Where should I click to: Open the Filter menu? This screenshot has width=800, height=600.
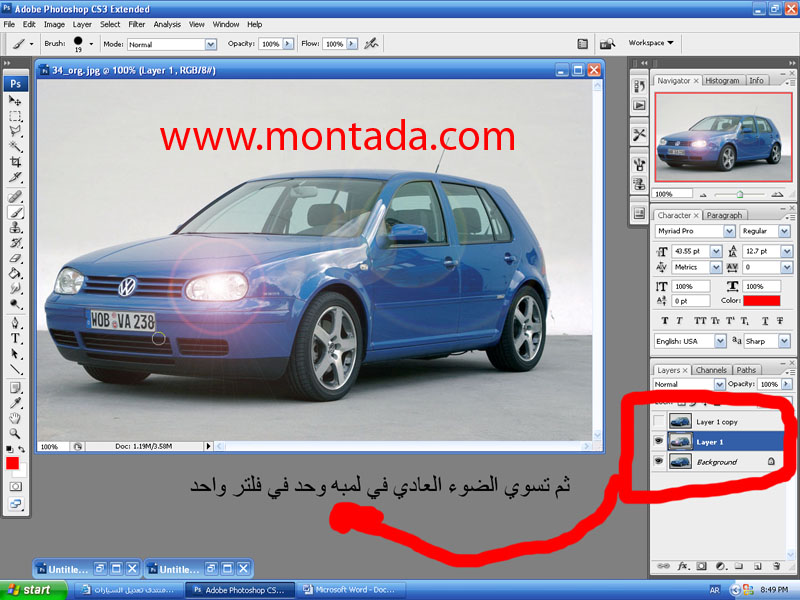[x=136, y=24]
